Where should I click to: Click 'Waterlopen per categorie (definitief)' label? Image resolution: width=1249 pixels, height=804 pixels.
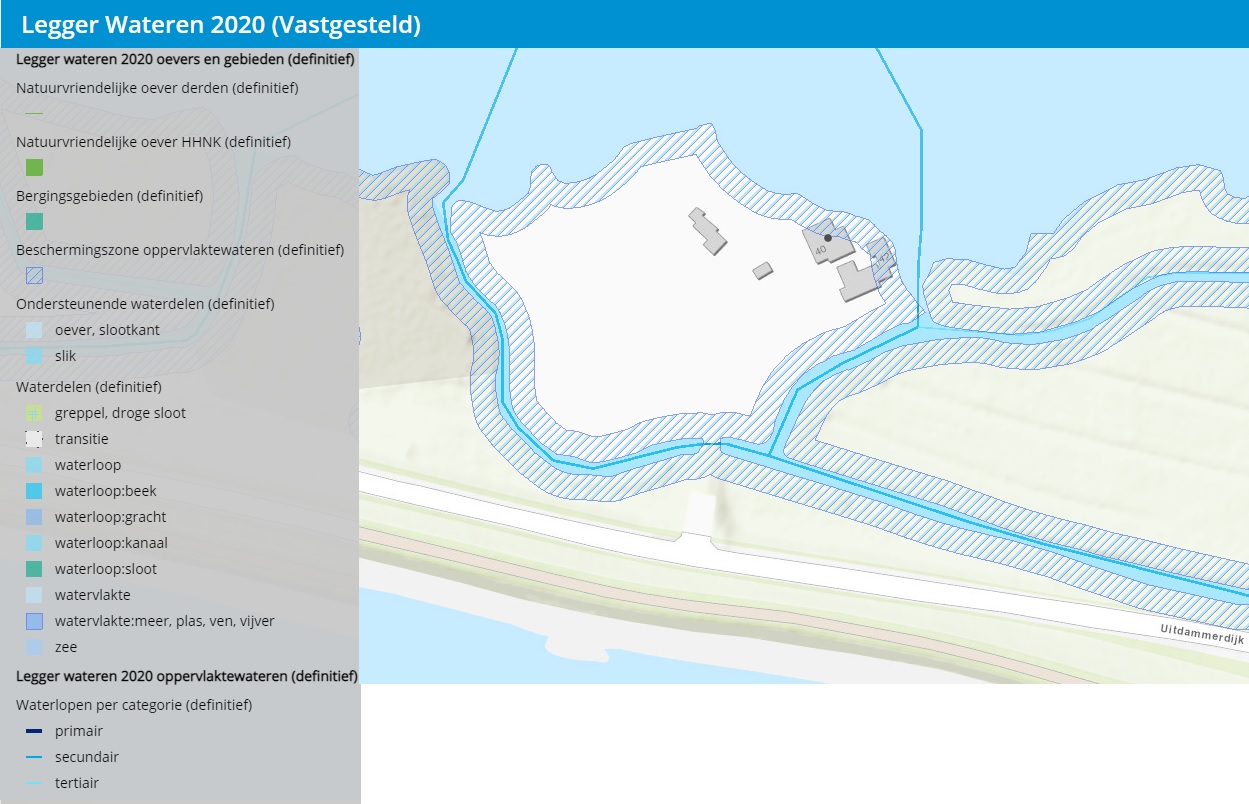coord(134,705)
